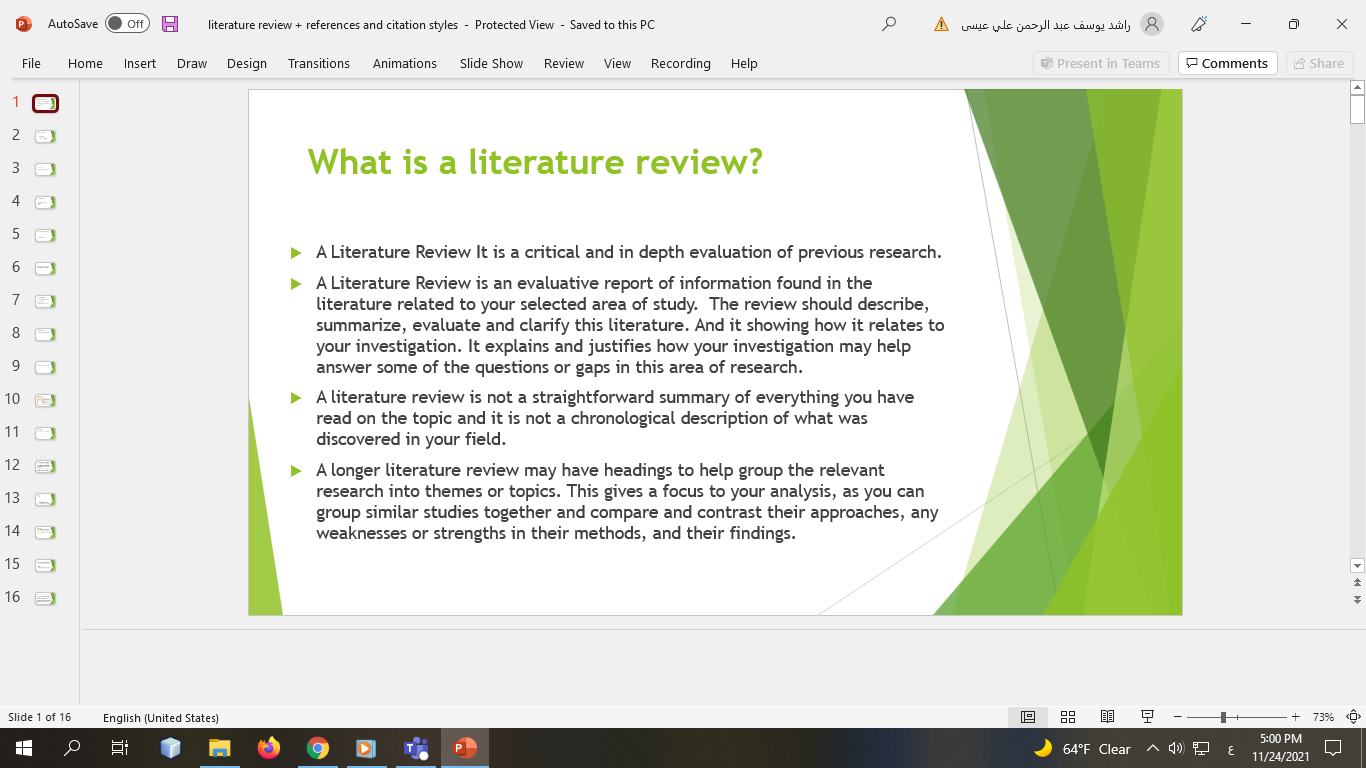
Task: Fit slide to current window
Action: (x=1352, y=717)
